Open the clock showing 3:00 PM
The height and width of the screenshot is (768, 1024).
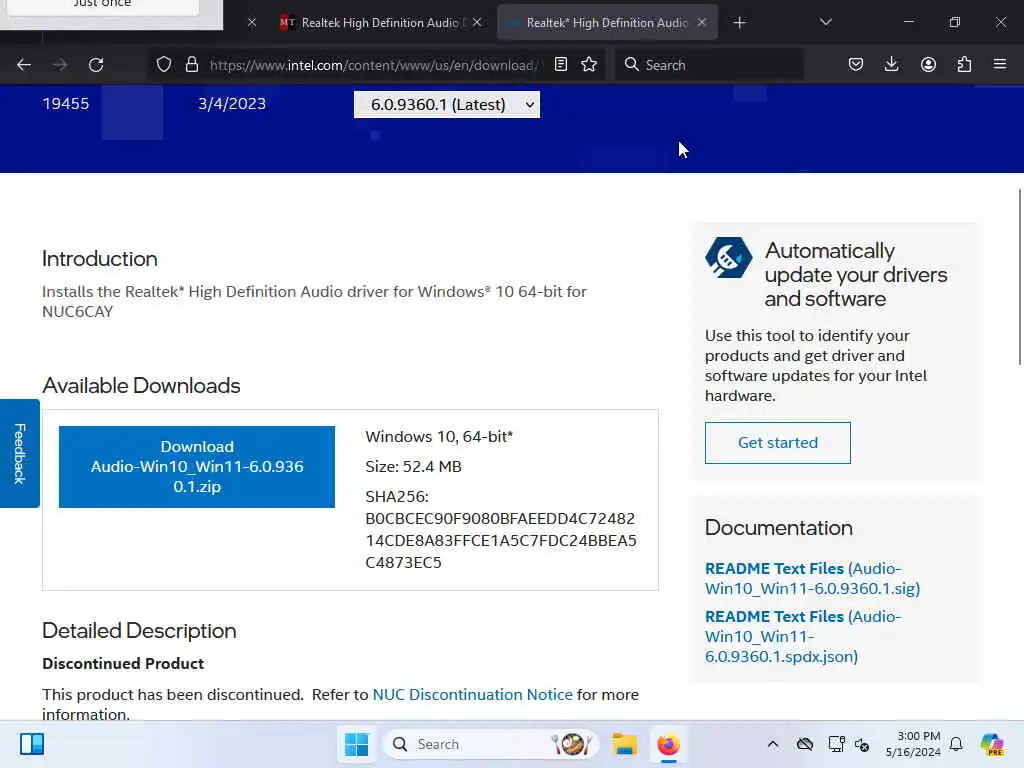click(x=913, y=744)
